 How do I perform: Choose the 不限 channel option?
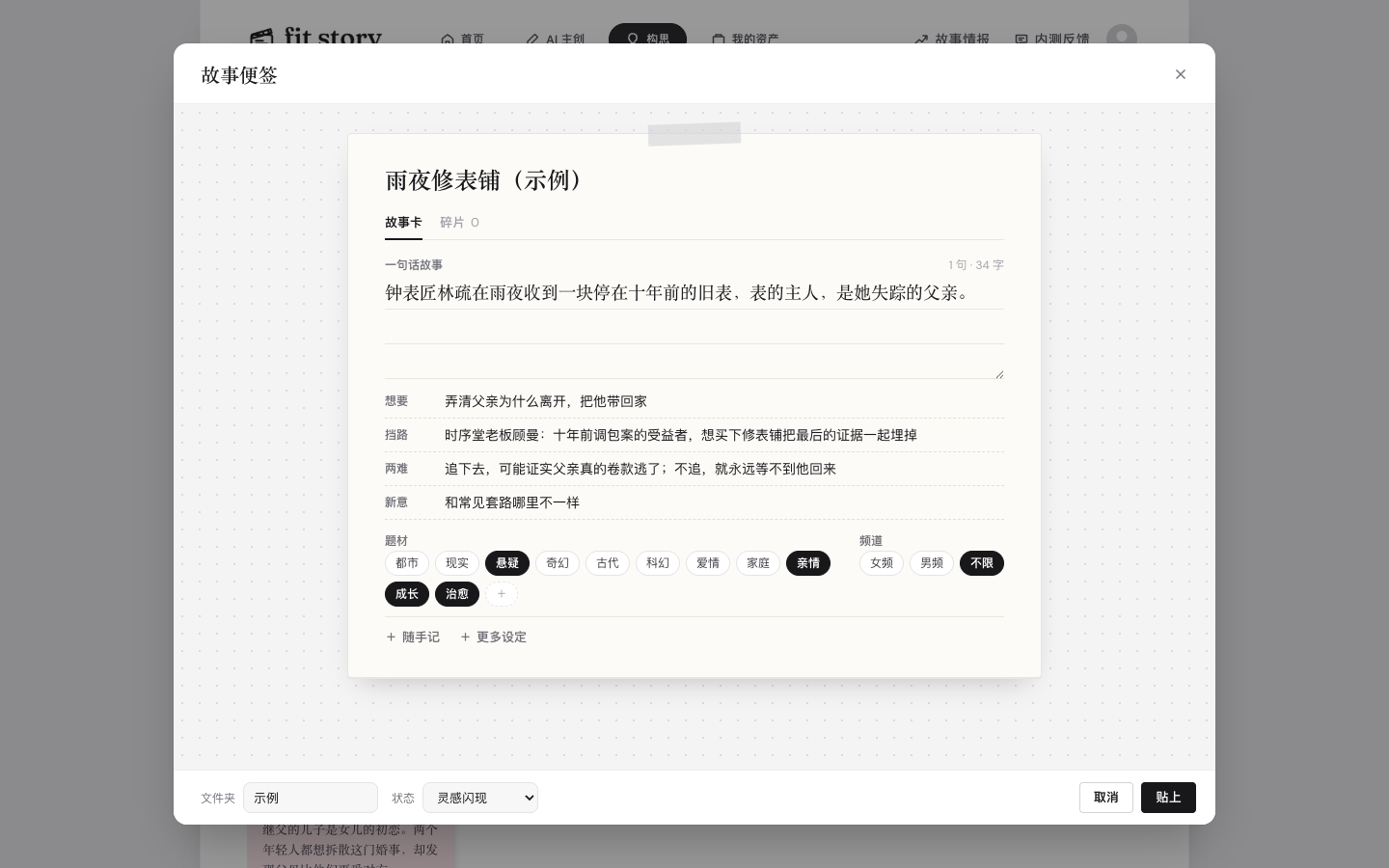982,563
